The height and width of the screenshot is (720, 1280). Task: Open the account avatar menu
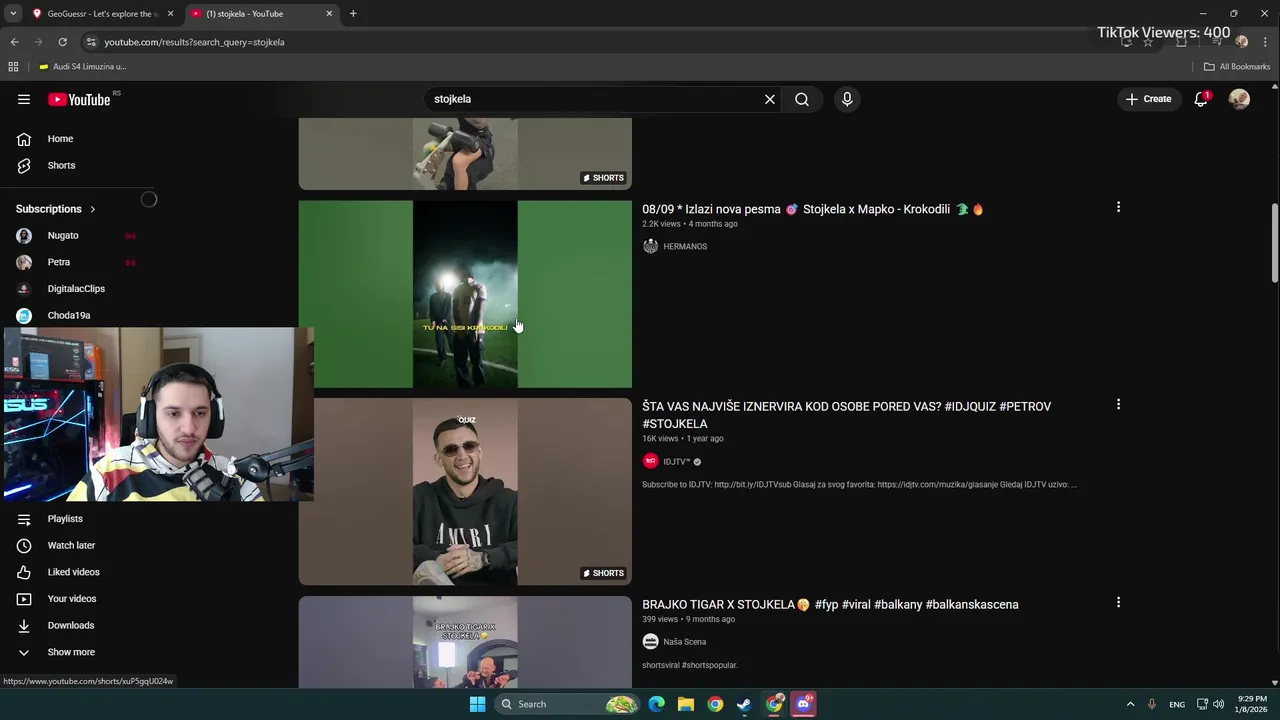1239,99
